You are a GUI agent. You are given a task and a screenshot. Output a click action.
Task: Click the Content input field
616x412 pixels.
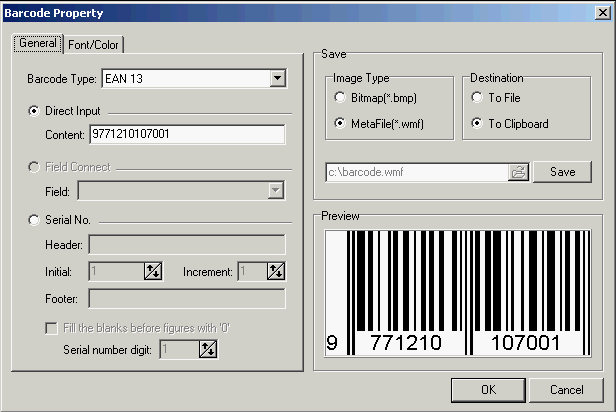[187, 134]
